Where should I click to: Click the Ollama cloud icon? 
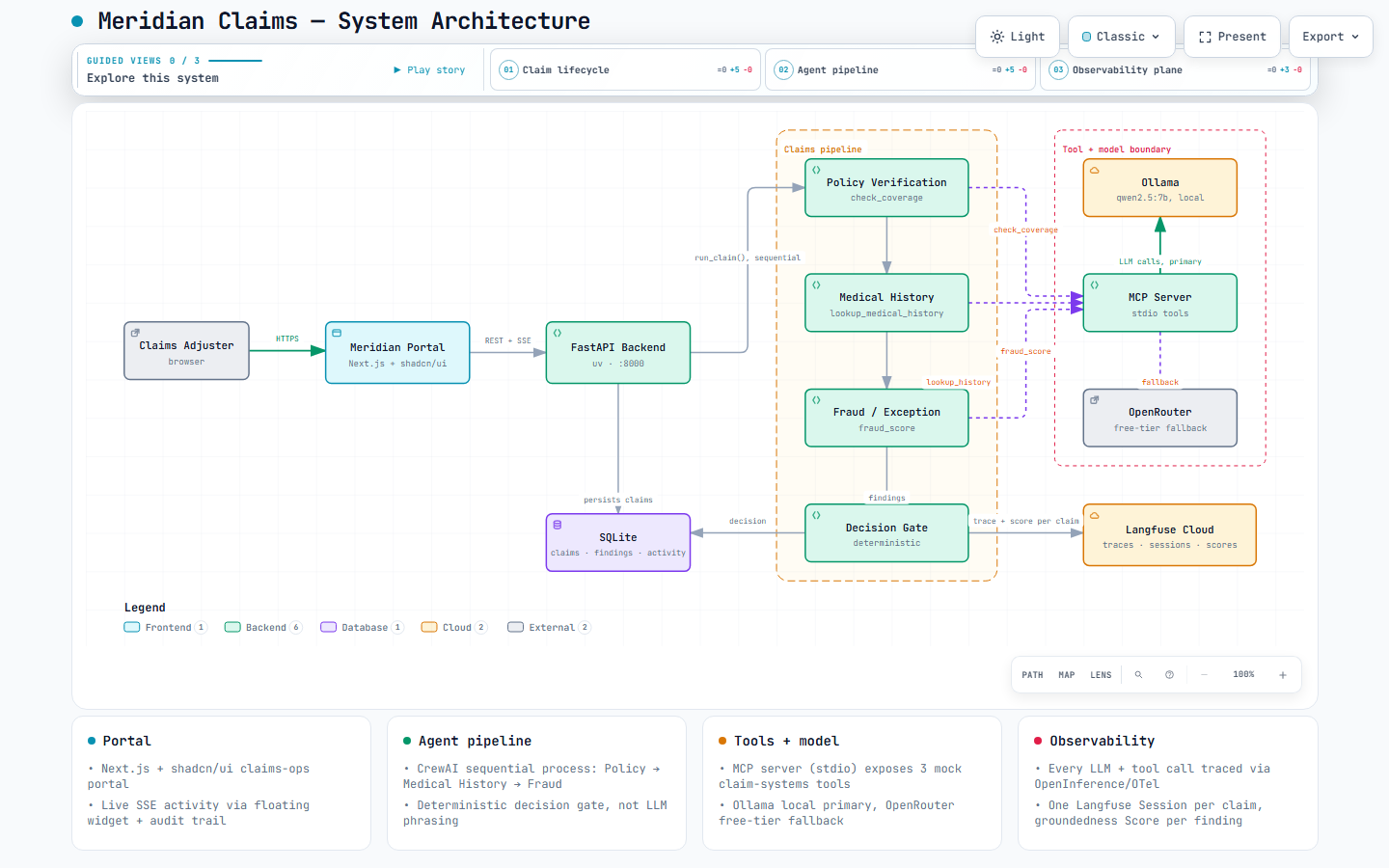(1095, 170)
